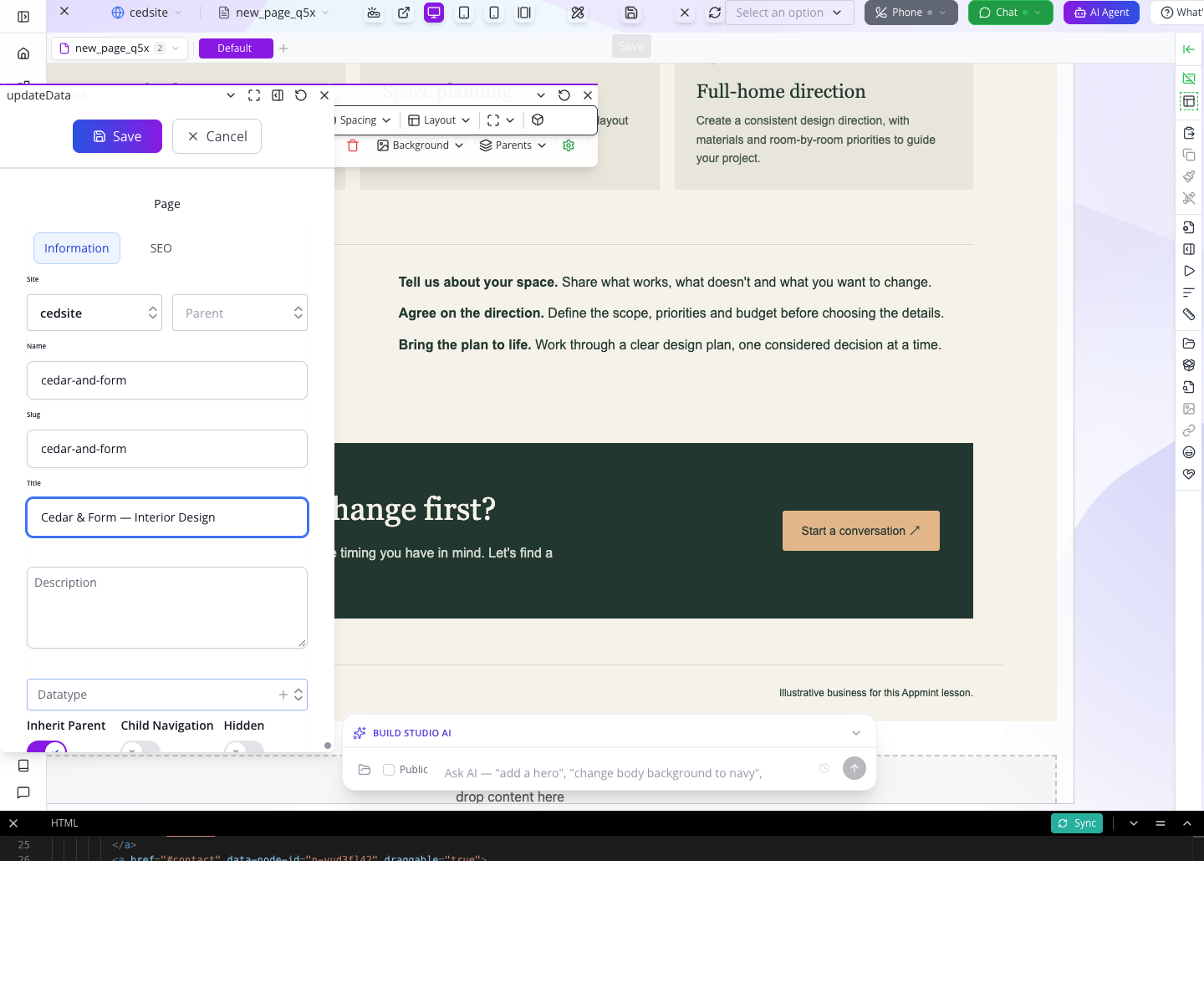Toggle the Hidden switch
This screenshot has height=1003, width=1204.
click(244, 748)
